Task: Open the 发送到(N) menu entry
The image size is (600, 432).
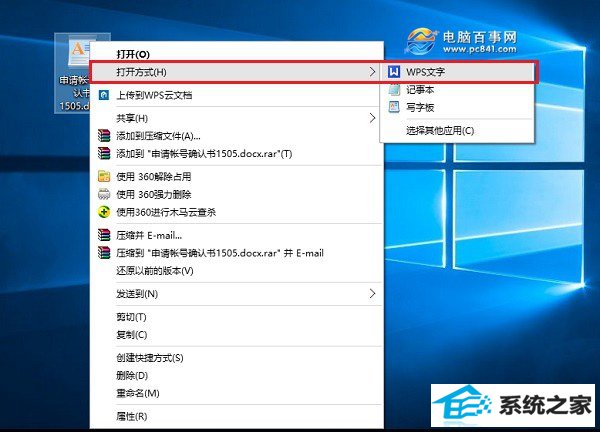Action: [x=236, y=294]
